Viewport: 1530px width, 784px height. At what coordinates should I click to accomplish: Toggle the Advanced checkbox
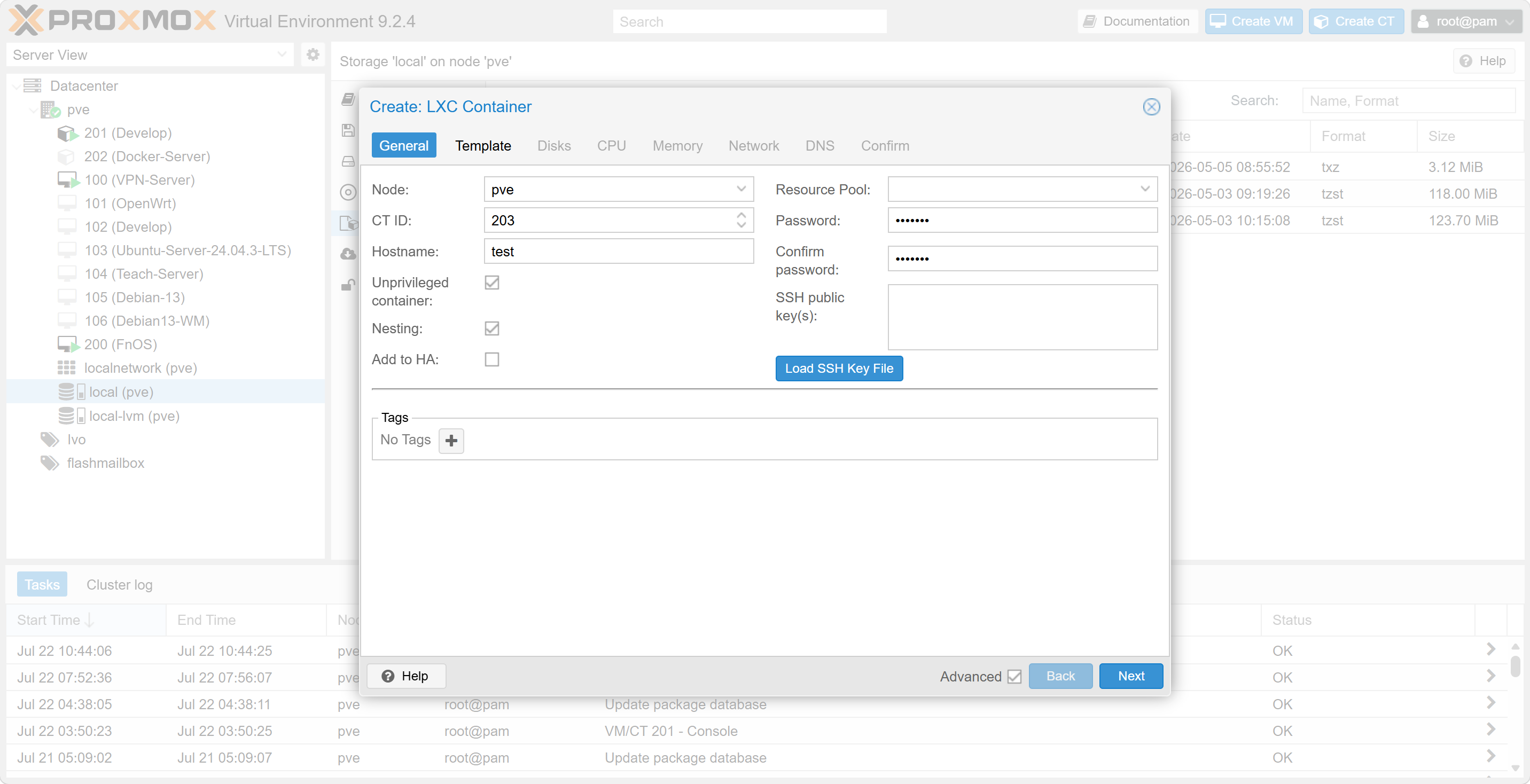click(x=1014, y=677)
